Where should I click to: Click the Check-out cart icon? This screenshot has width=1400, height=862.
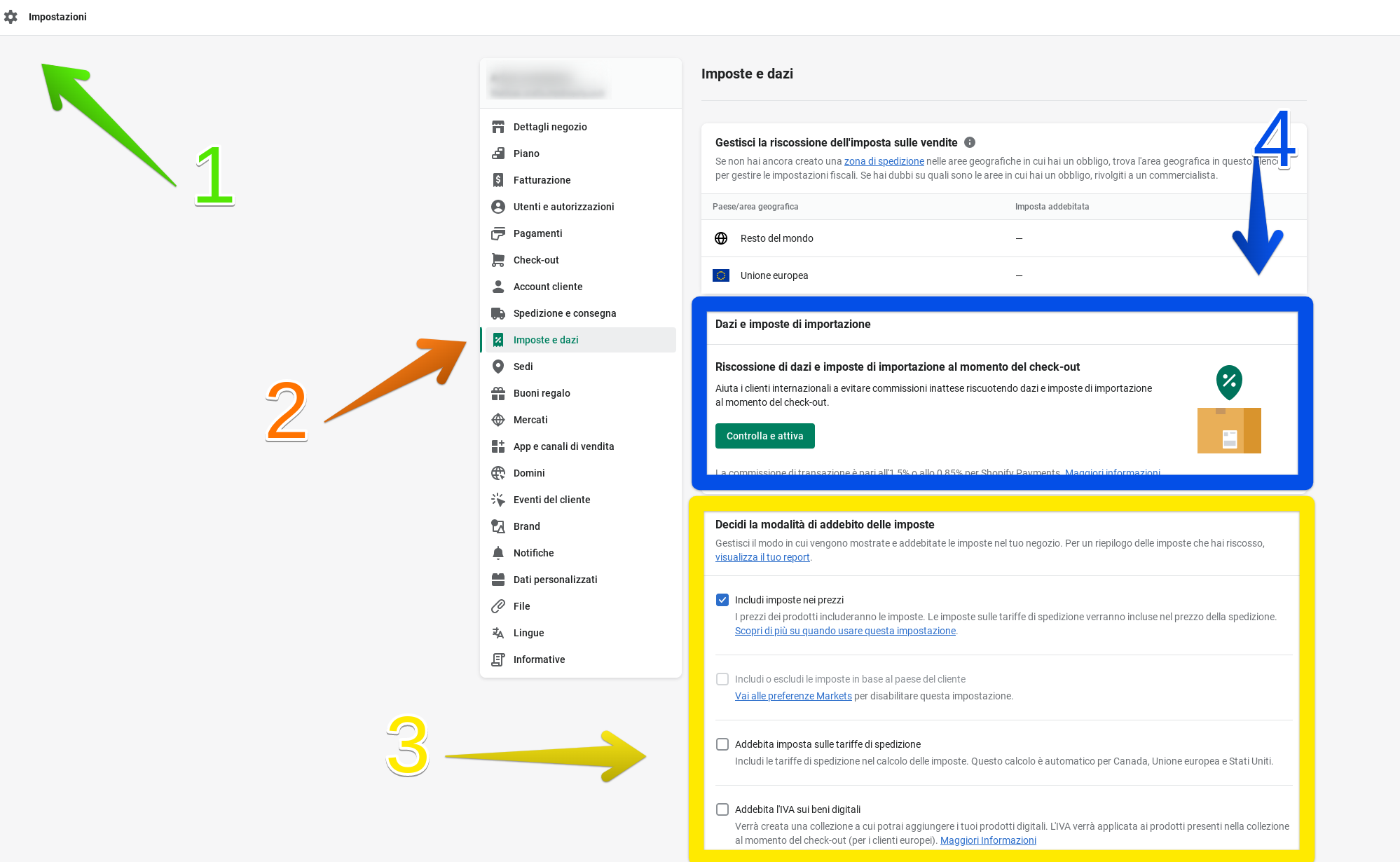click(498, 260)
